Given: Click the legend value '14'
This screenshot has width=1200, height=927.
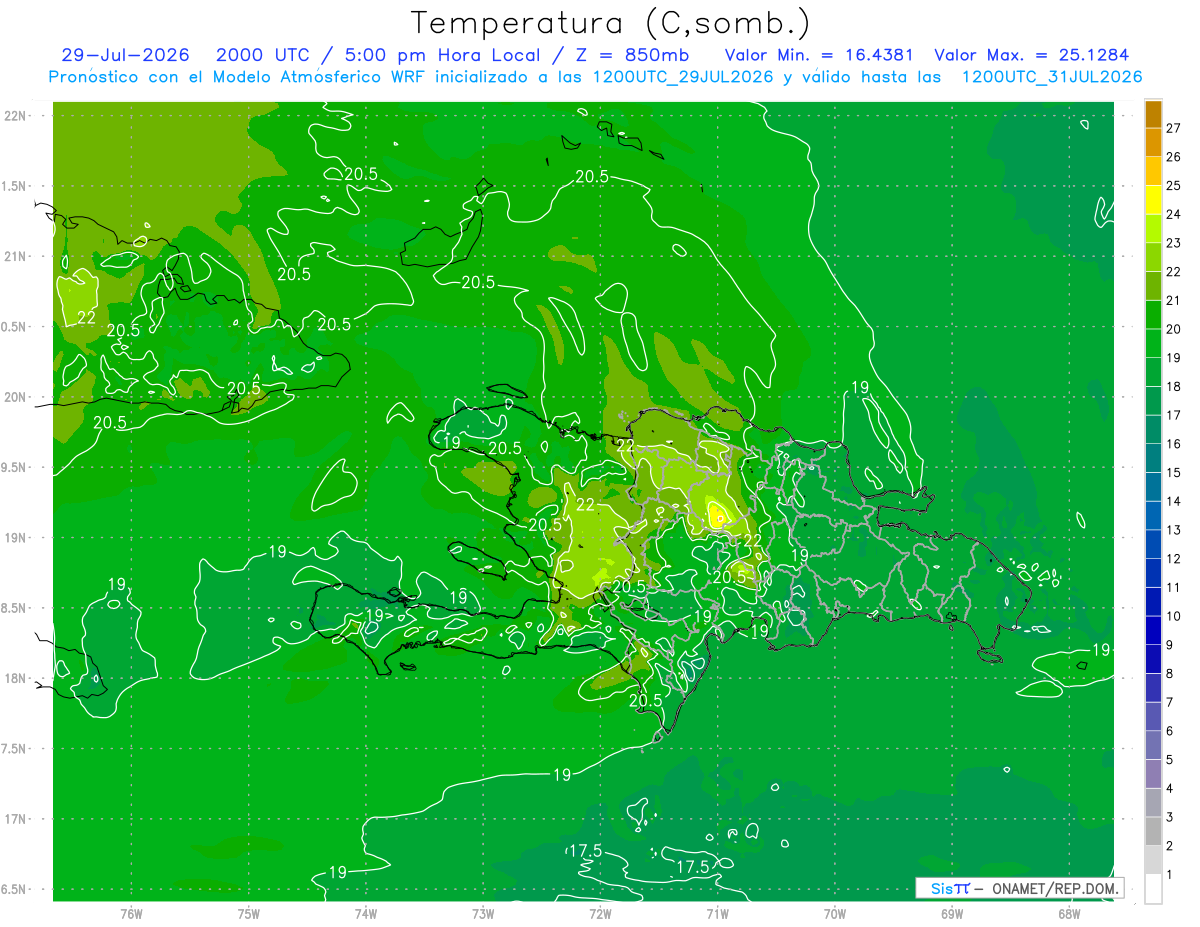Looking at the screenshot, I should point(1174,501).
